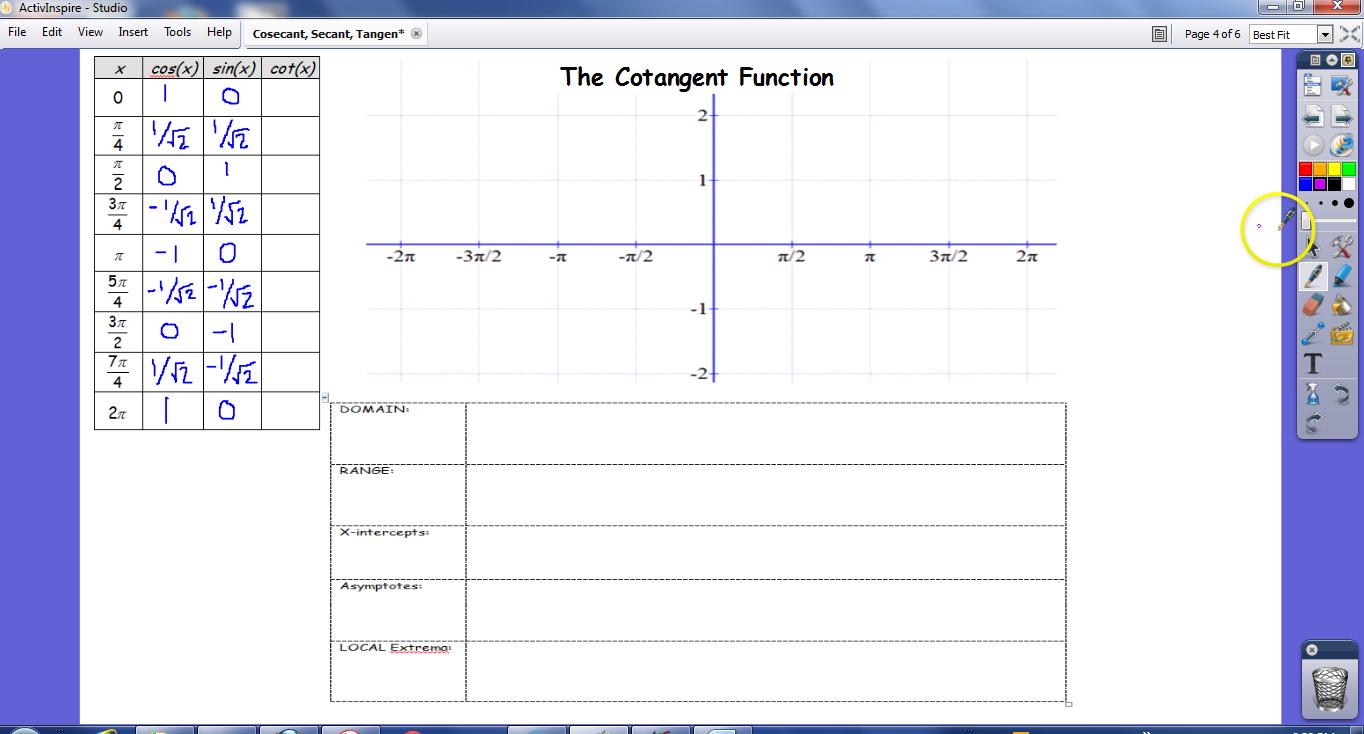Open the Tools menu
Image resolution: width=1364 pixels, height=734 pixels.
point(177,31)
